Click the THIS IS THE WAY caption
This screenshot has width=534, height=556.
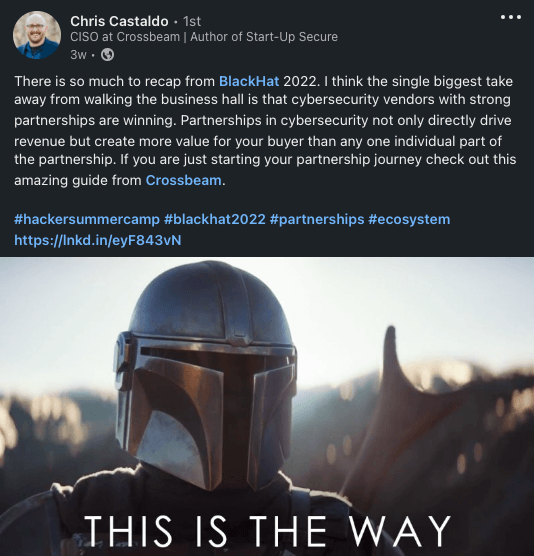coord(267,531)
